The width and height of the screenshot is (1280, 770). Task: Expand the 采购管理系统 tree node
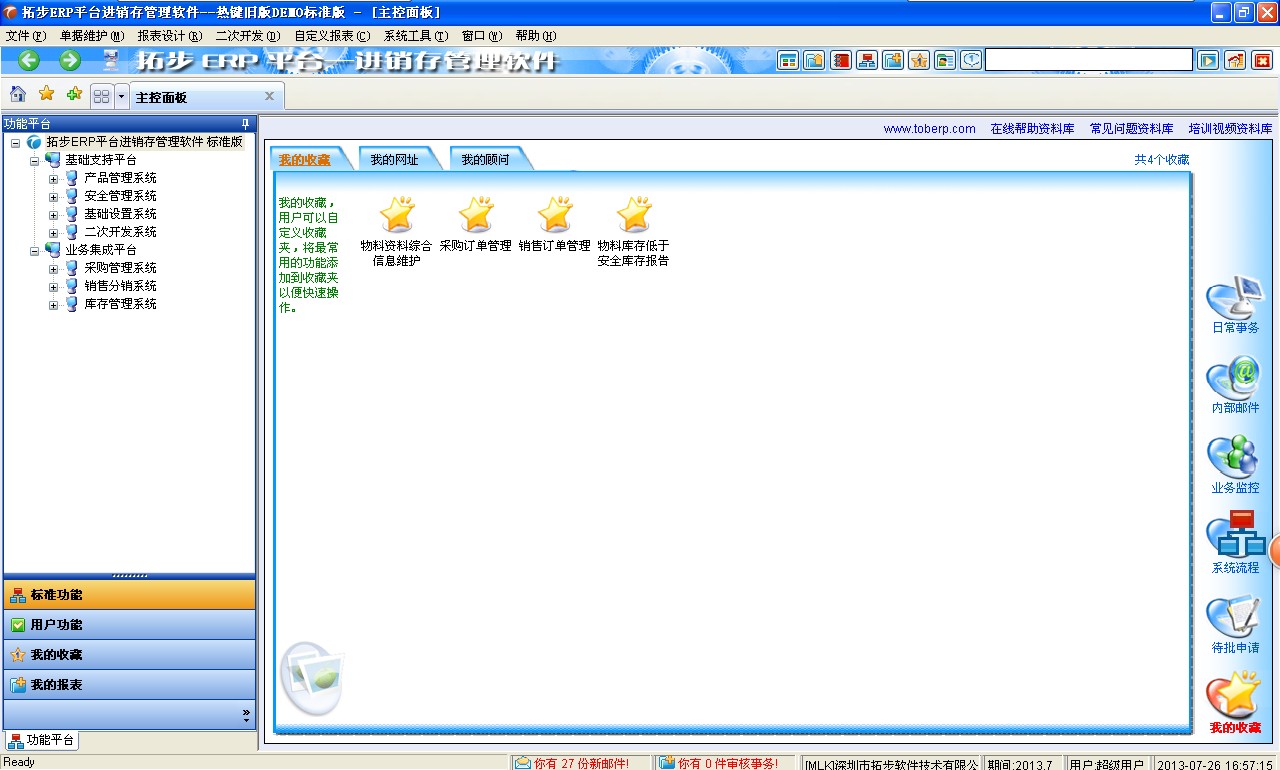tap(54, 268)
